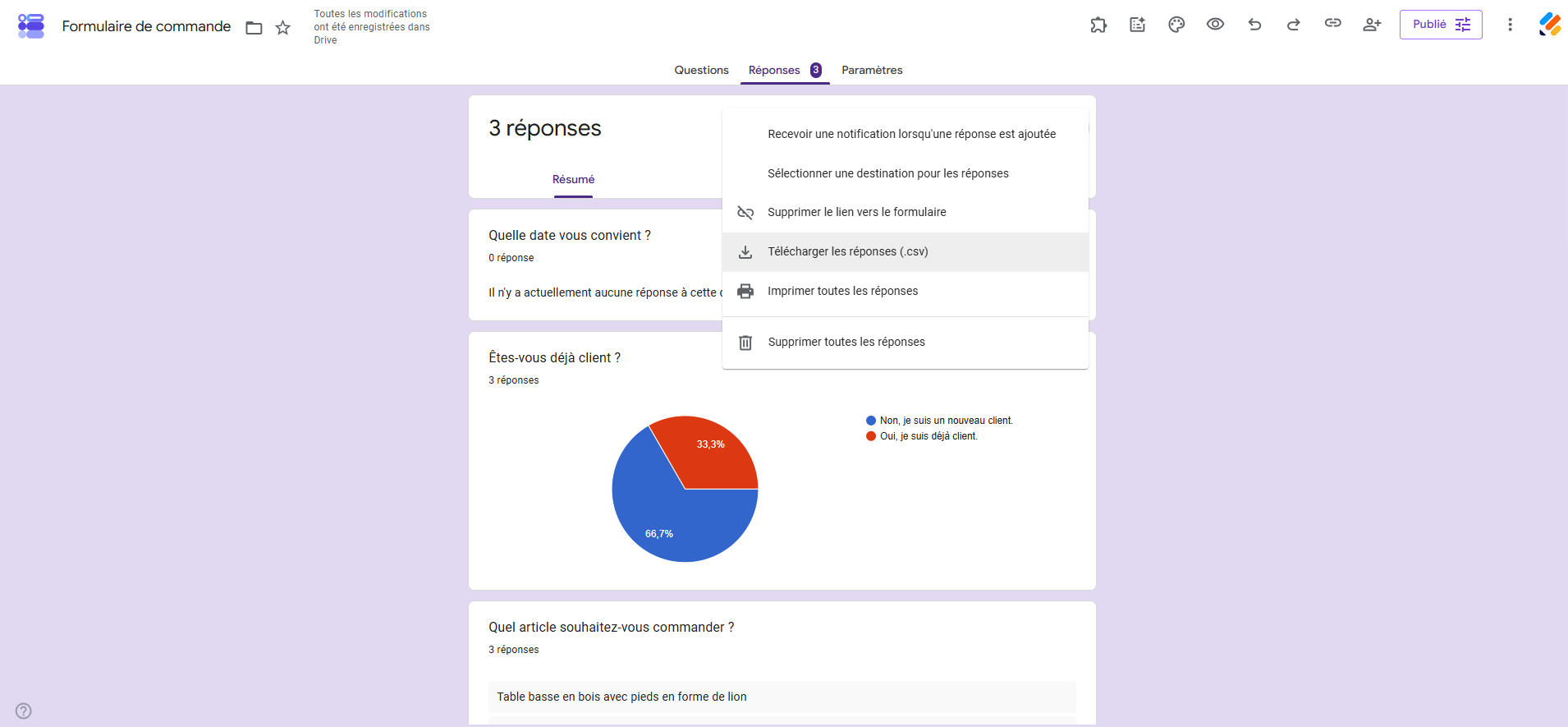Open the three-dot more options menu
1568x727 pixels.
click(x=1510, y=25)
